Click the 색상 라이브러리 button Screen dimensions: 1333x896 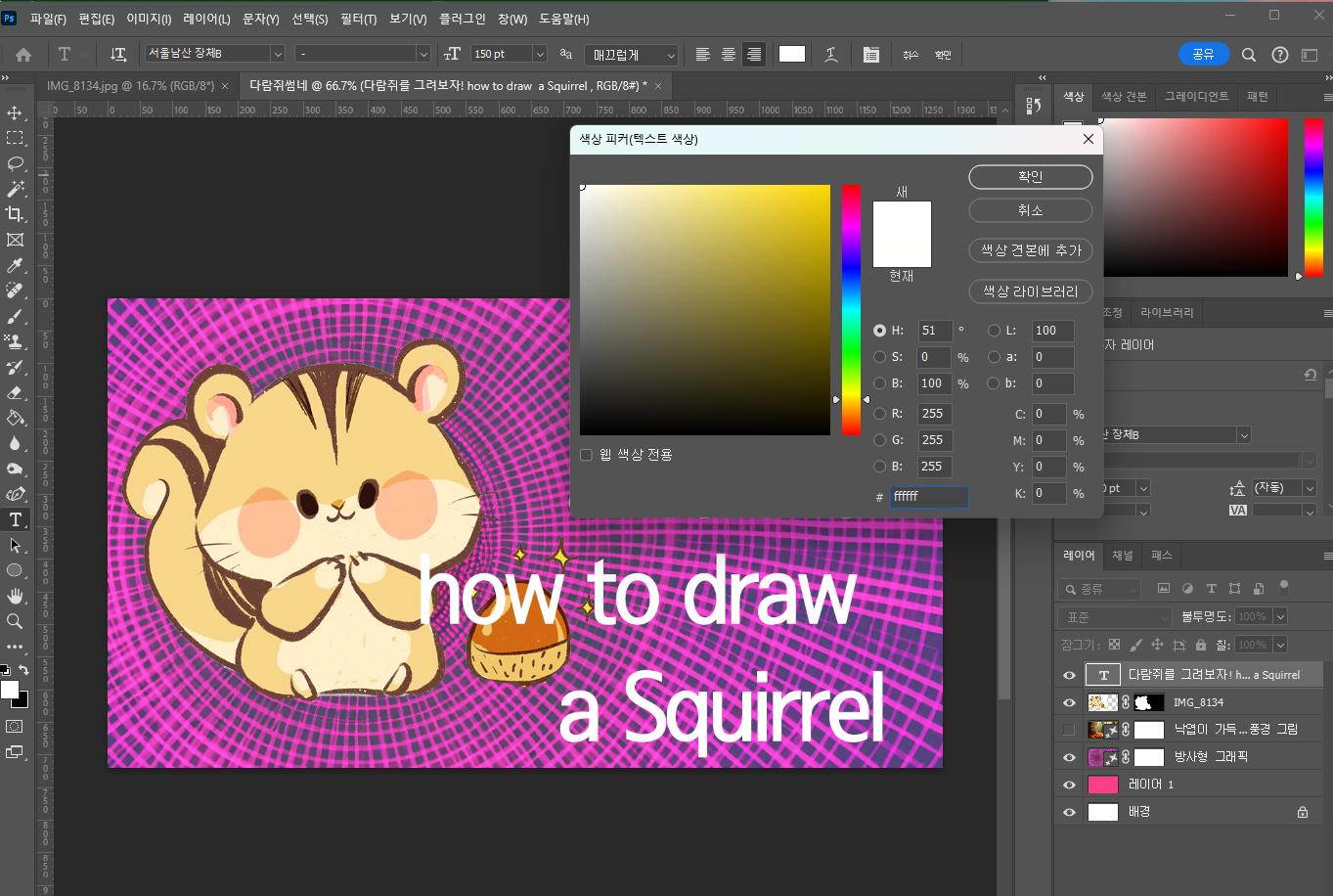[x=1030, y=291]
